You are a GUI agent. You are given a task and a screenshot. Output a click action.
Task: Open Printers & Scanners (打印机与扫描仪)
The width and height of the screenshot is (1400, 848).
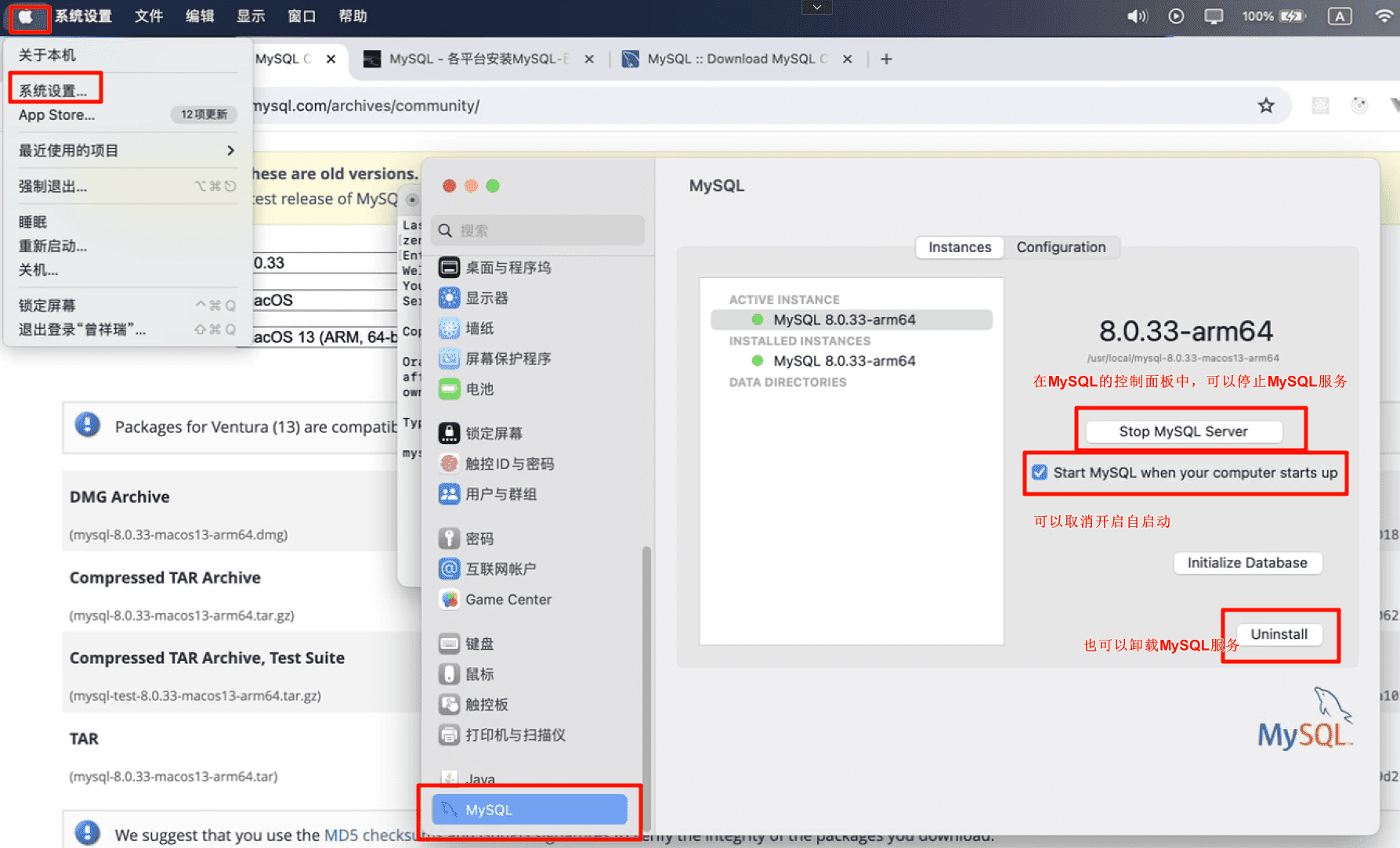tap(503, 734)
